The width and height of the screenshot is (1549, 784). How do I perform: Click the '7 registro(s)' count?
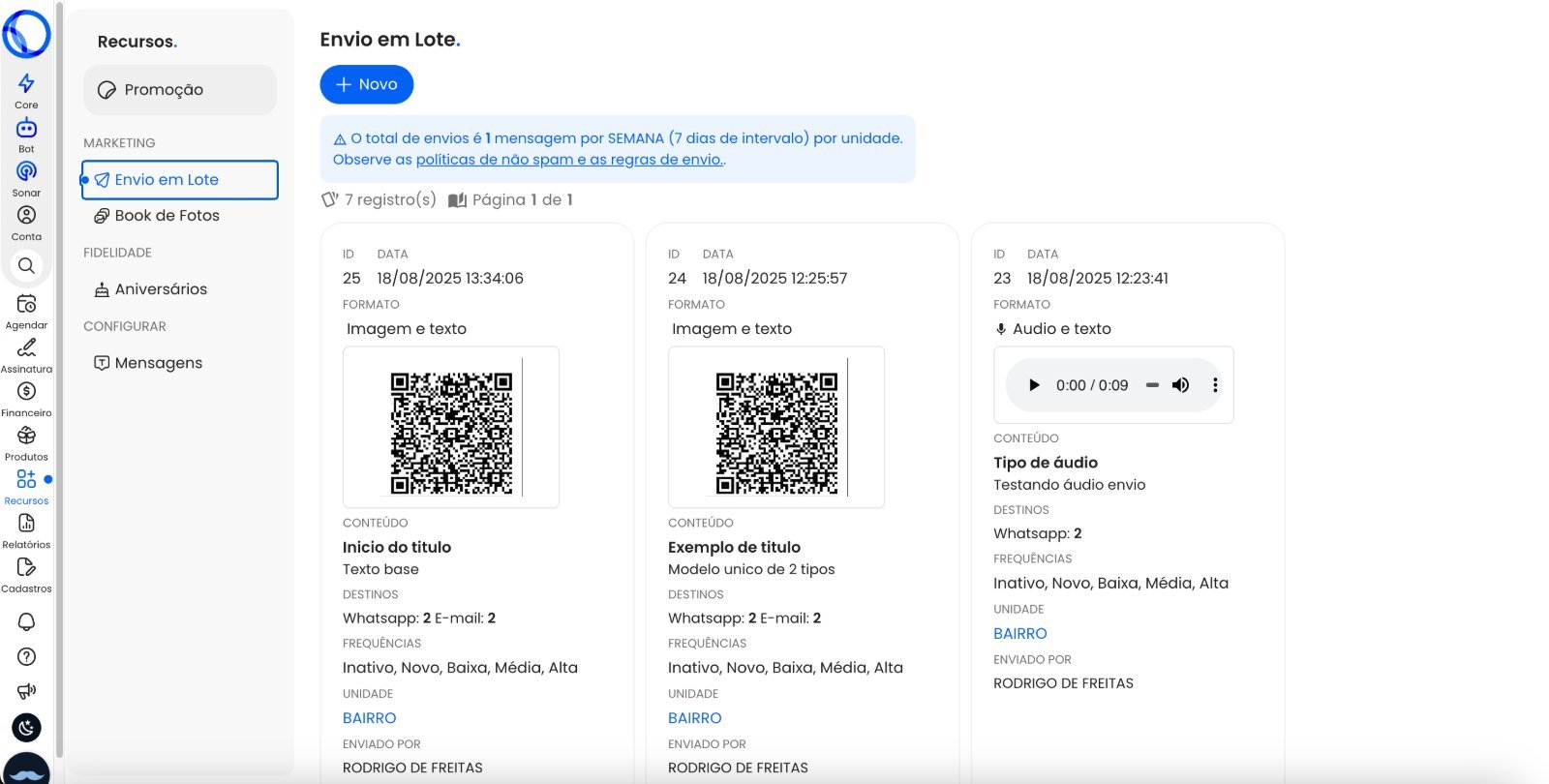click(390, 200)
